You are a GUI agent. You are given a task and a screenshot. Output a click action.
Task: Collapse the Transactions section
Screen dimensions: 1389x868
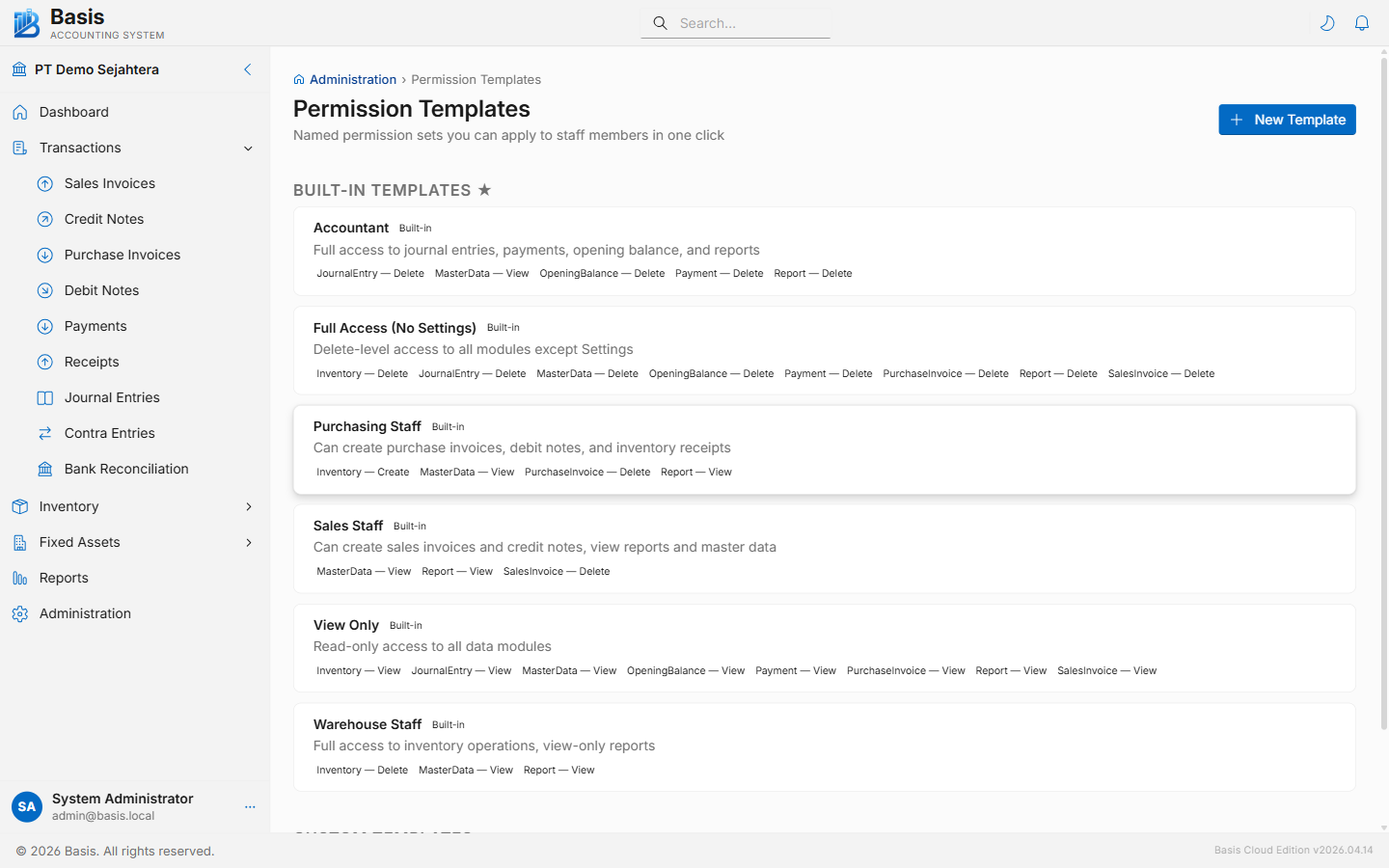coord(134,148)
